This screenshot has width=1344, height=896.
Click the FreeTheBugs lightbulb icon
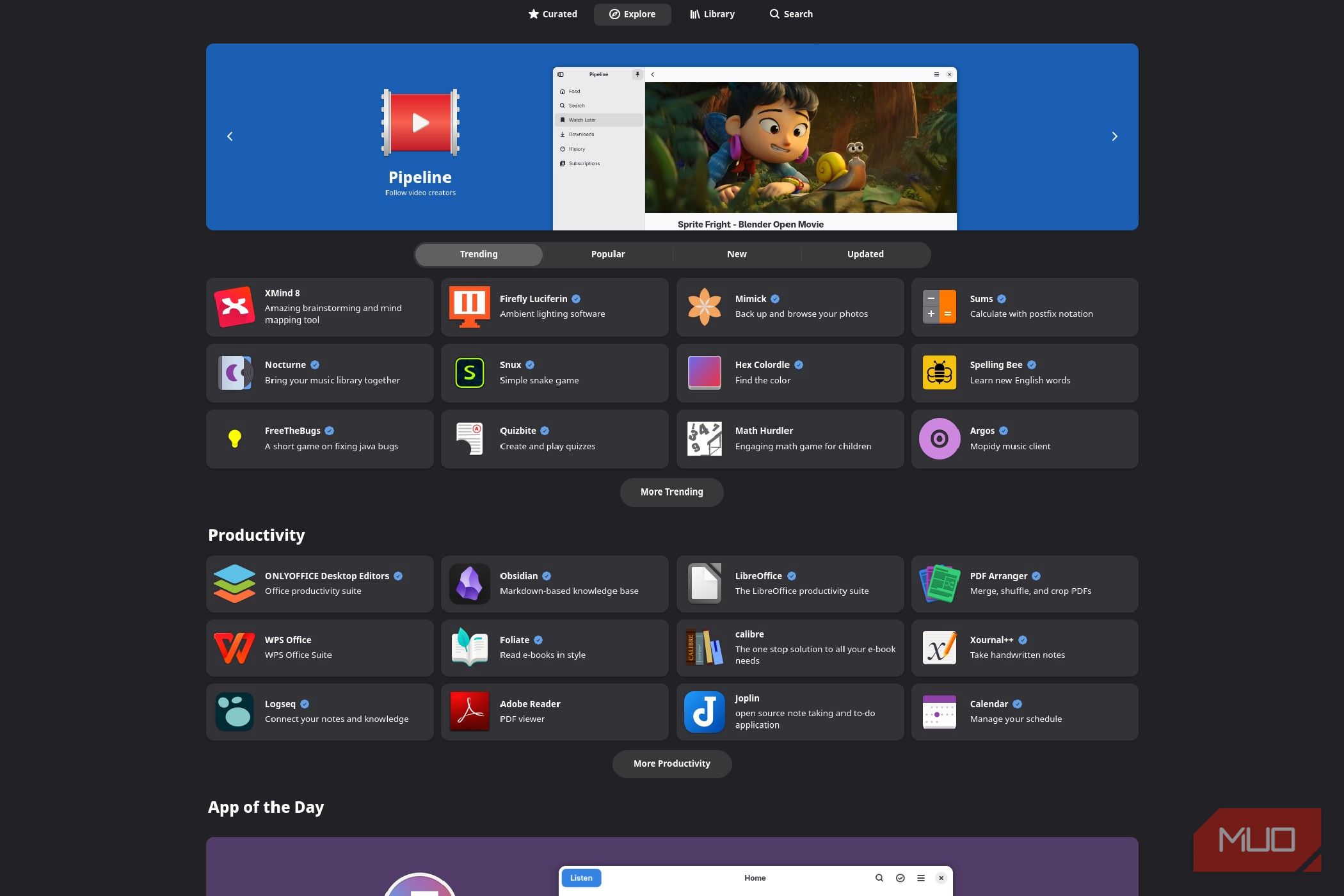coord(234,438)
